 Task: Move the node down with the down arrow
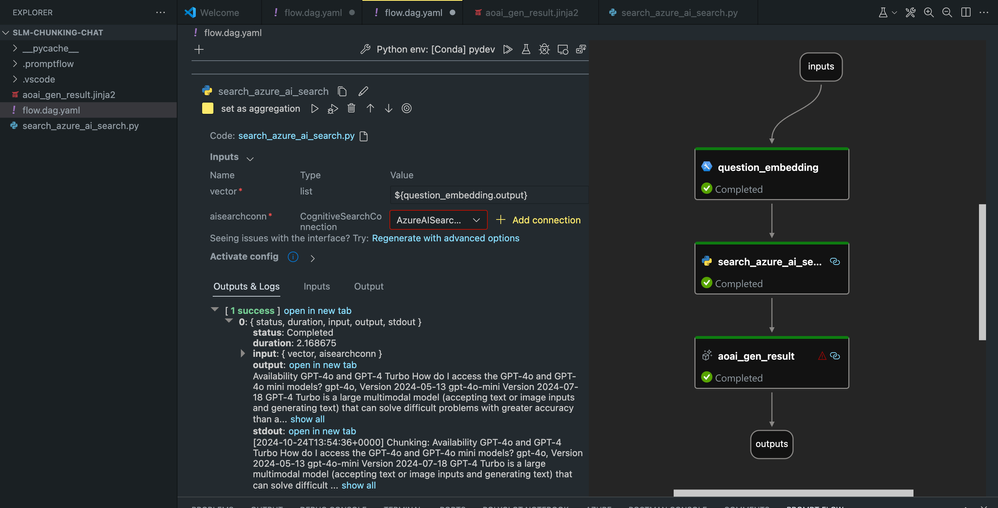[x=388, y=109]
